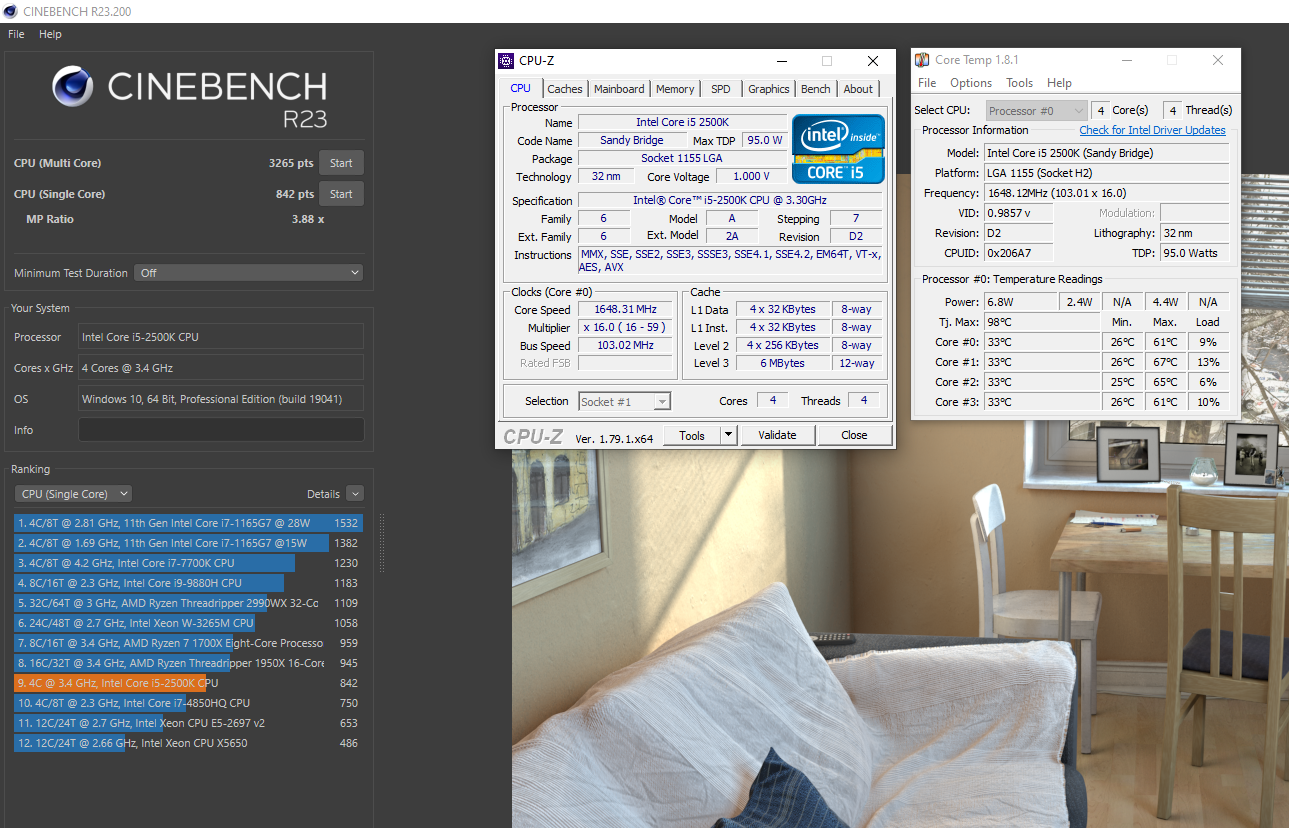Open the SPD tab

pyautogui.click(x=721, y=89)
